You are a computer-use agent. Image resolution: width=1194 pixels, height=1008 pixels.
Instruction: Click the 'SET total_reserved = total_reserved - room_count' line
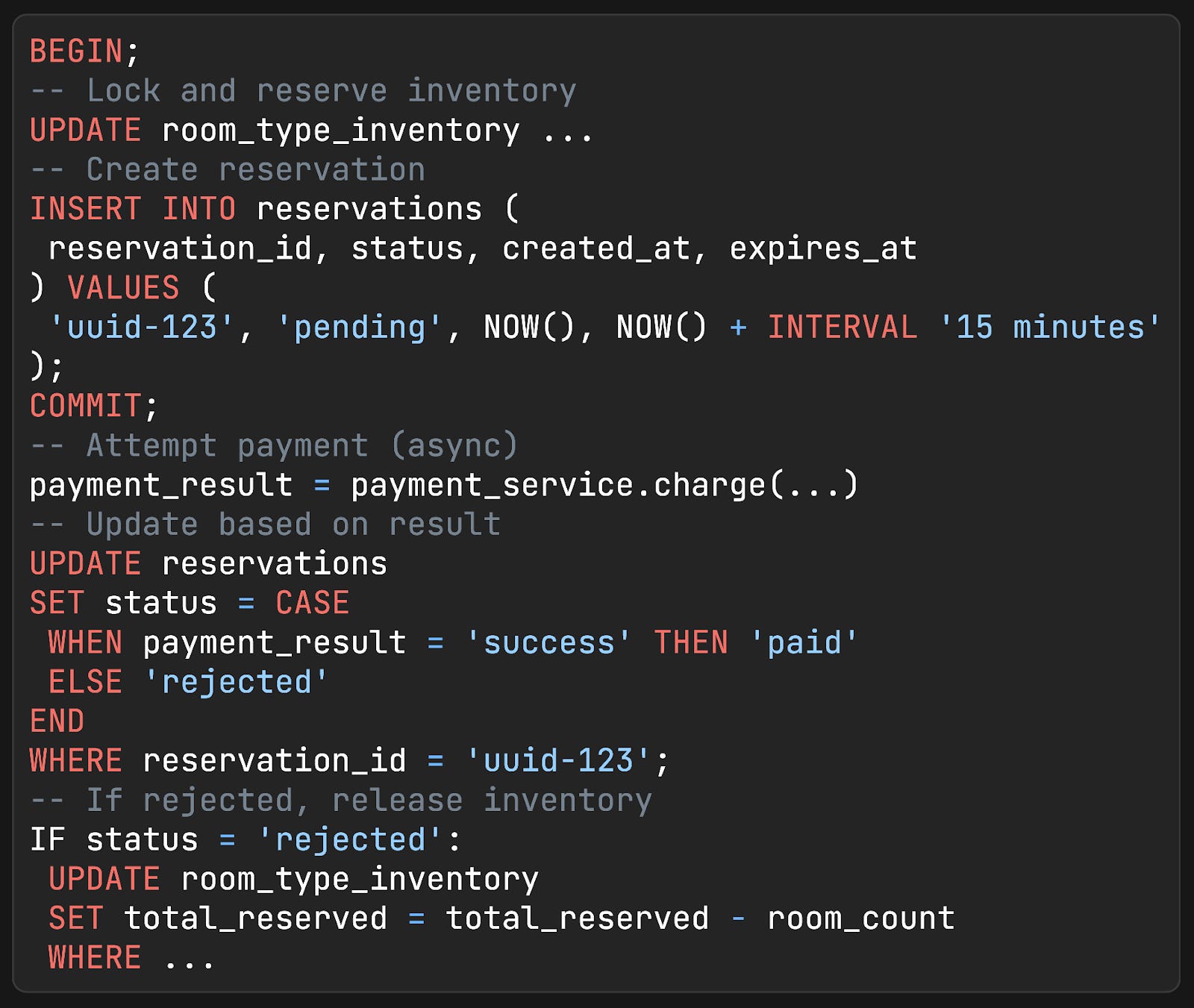(x=501, y=918)
